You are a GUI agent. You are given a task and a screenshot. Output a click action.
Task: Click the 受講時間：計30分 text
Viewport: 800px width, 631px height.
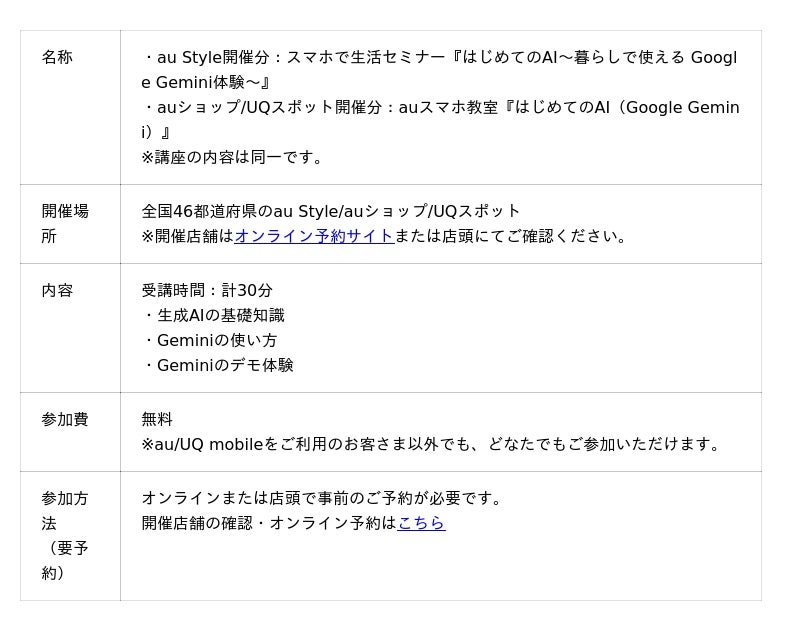click(x=207, y=291)
